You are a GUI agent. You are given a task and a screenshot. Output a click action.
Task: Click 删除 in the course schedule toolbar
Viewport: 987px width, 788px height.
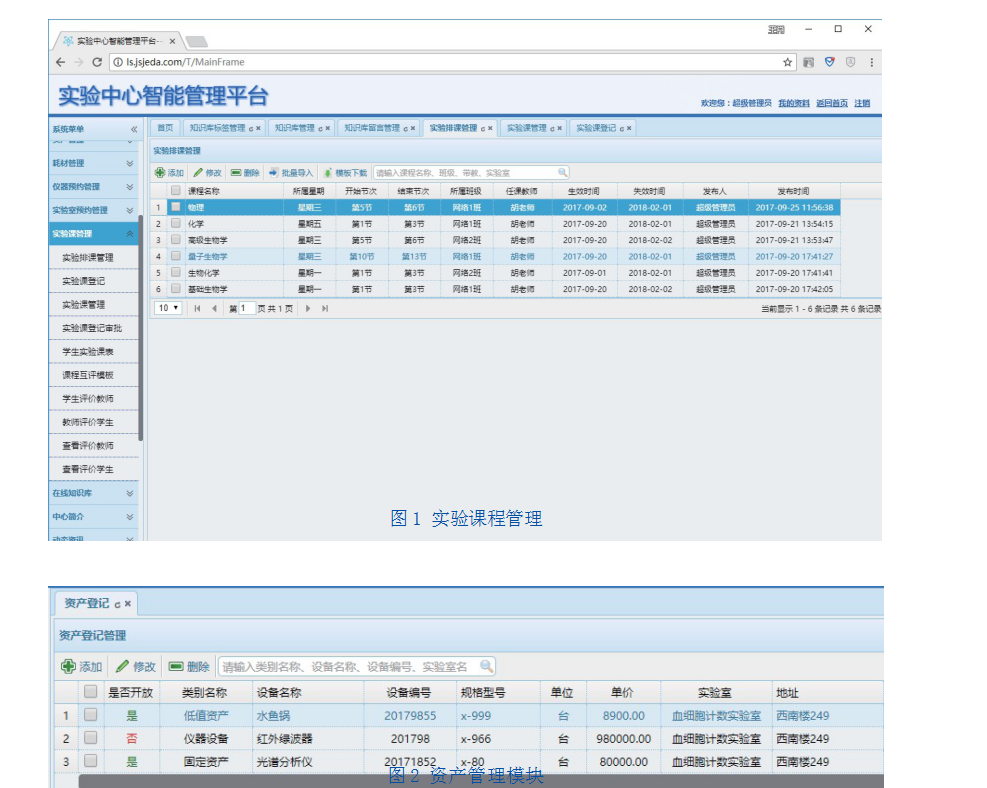coord(245,172)
